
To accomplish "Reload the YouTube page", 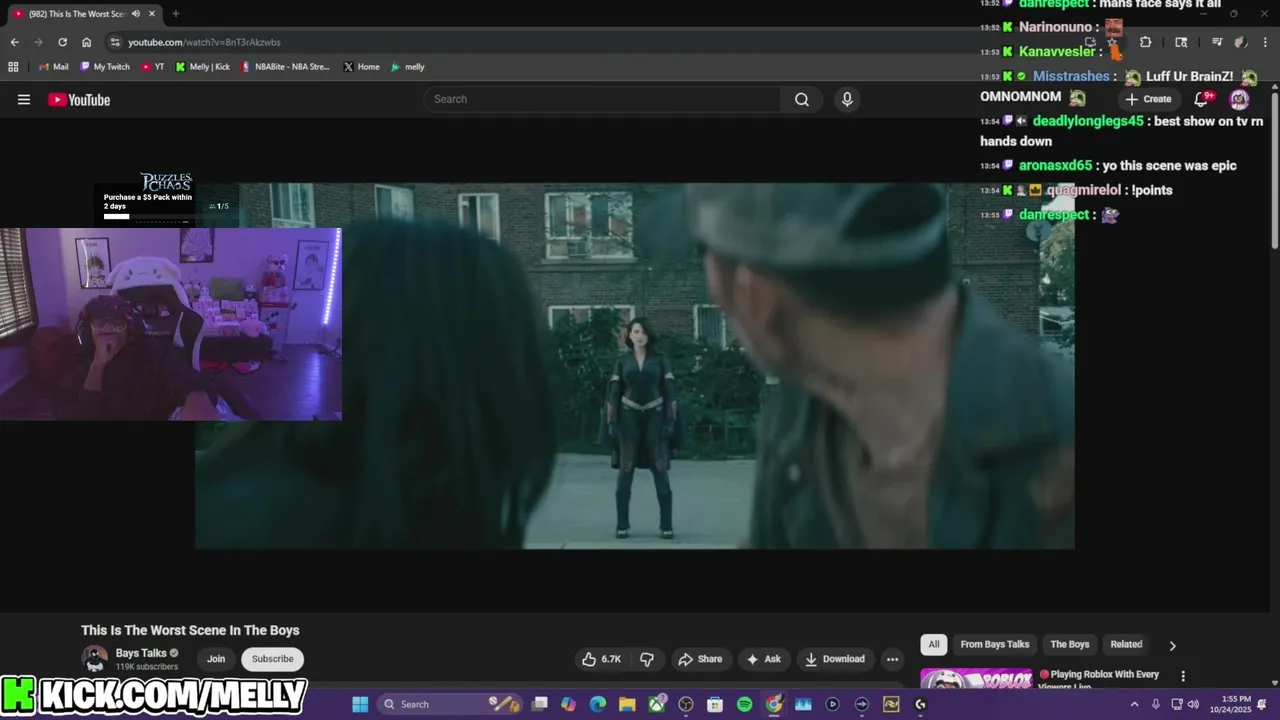I will (62, 42).
